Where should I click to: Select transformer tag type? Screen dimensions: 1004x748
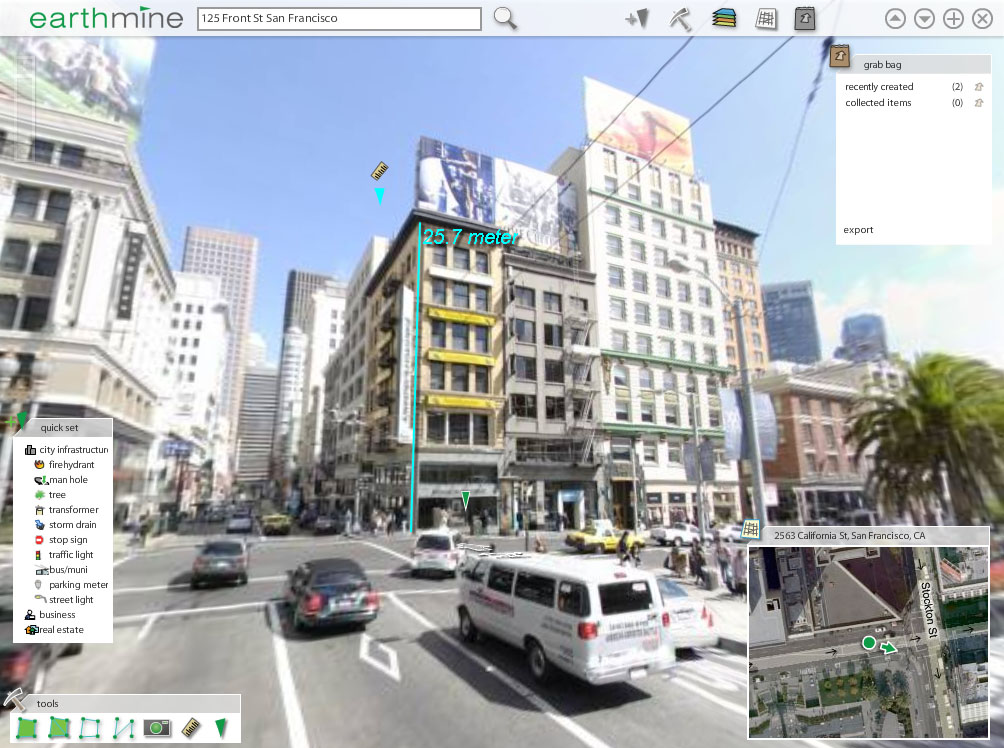tap(67, 510)
